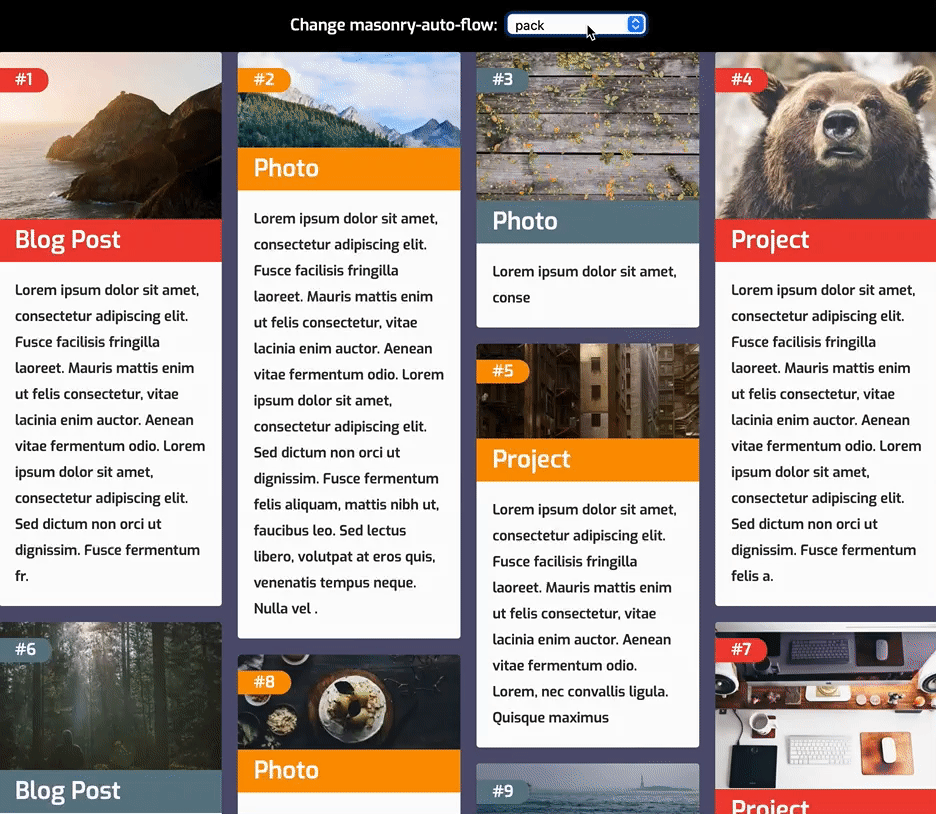Open the brown bear photo
936x814 pixels.
[x=826, y=135]
